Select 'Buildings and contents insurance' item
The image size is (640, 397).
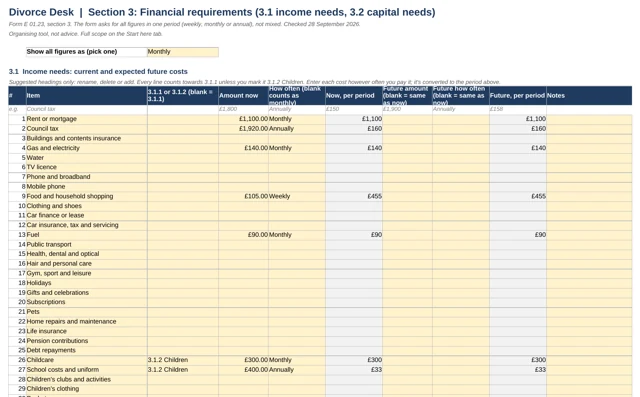click(87, 138)
